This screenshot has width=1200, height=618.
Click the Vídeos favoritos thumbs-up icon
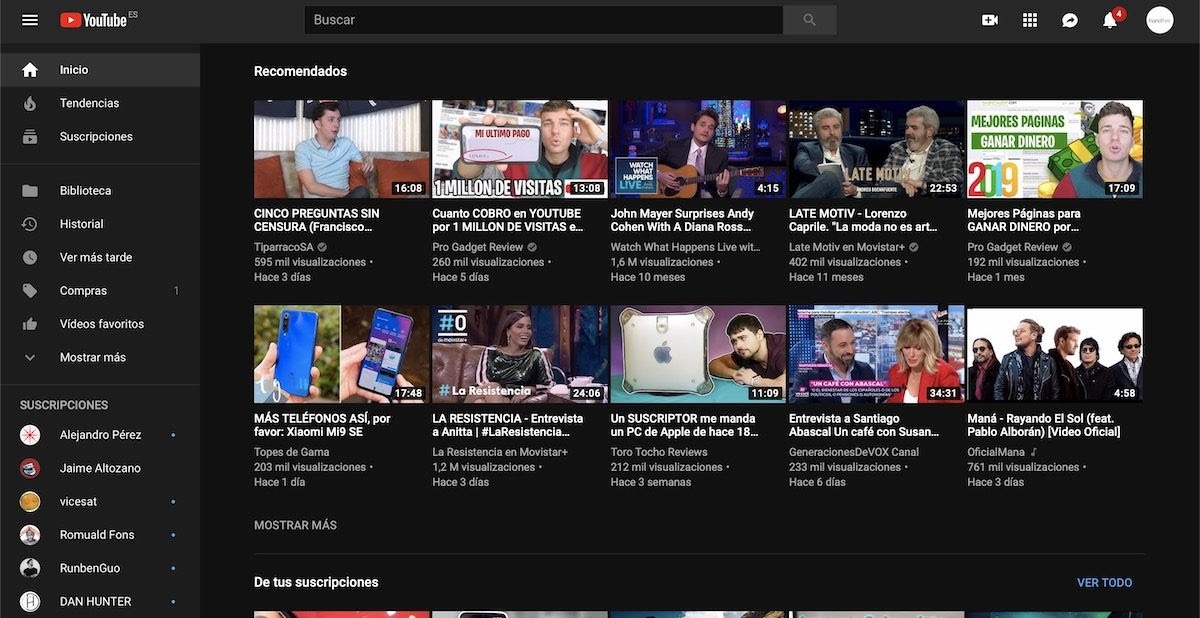point(30,324)
